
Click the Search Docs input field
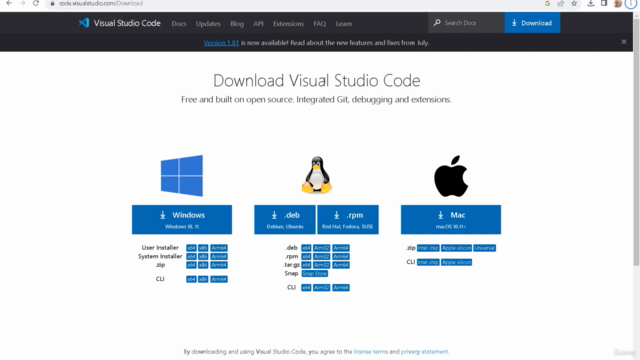[467, 23]
